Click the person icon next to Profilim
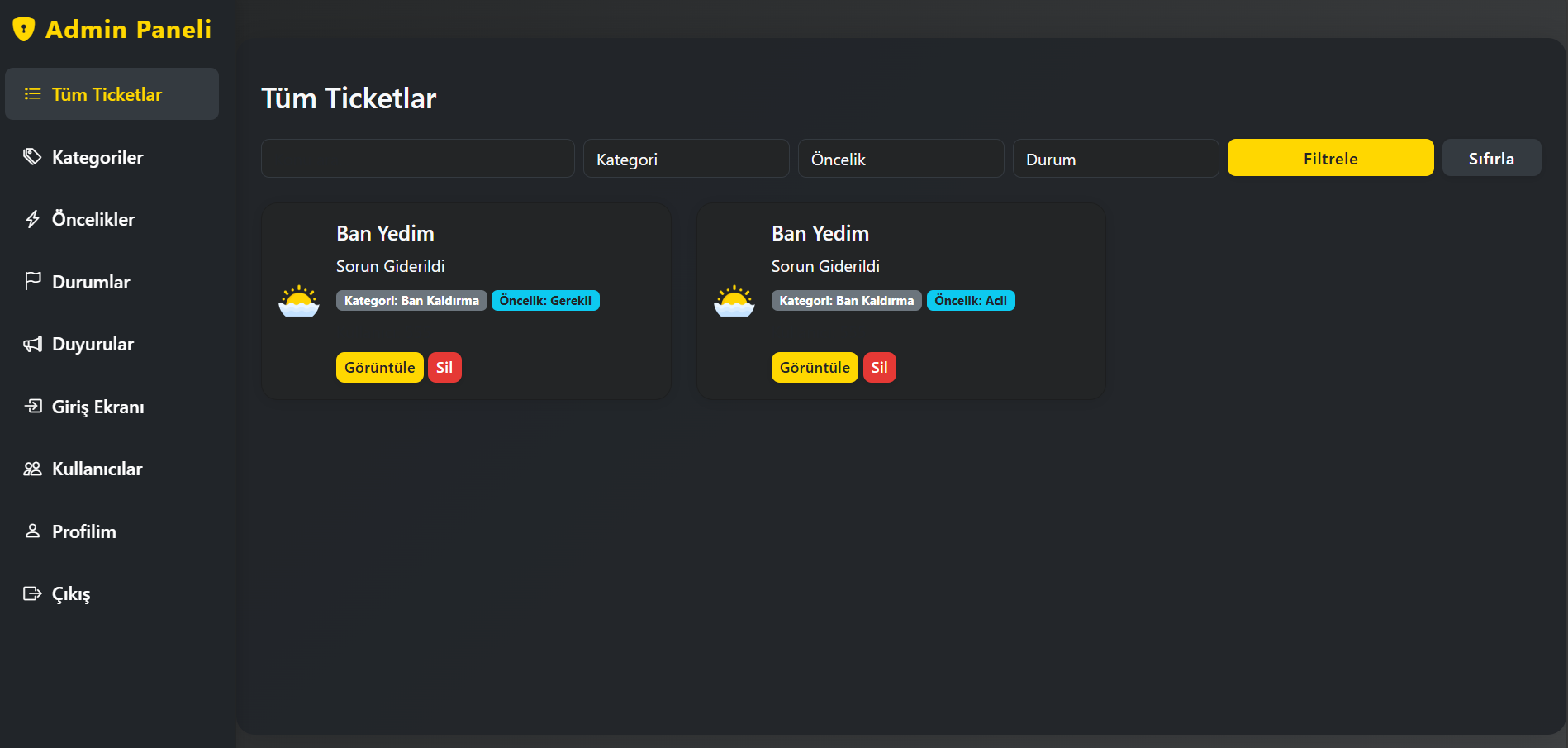The width and height of the screenshot is (1568, 748). coord(32,531)
